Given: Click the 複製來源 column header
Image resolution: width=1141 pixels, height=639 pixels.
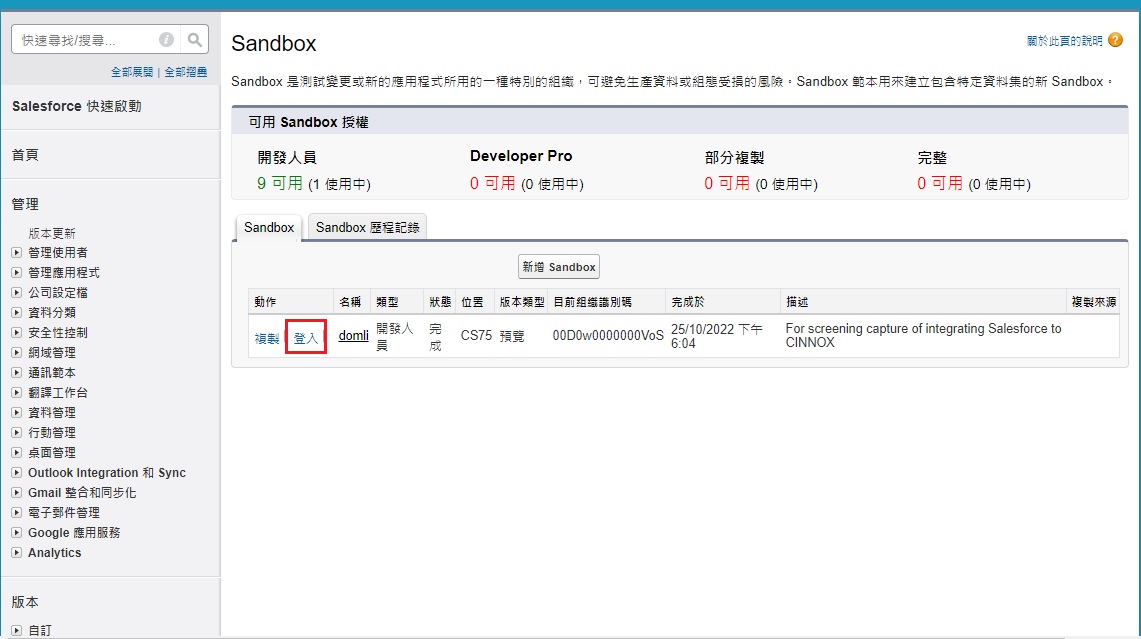Looking at the screenshot, I should (1094, 302).
